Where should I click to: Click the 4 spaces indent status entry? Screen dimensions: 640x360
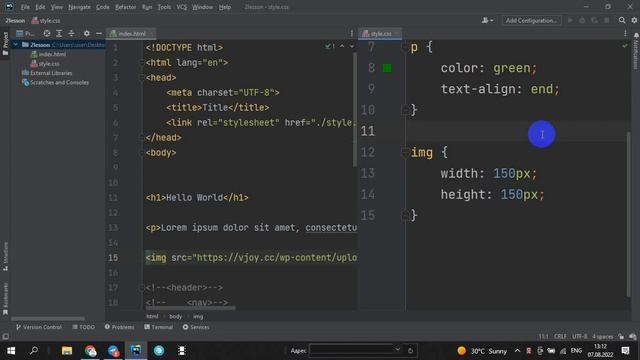pos(602,337)
